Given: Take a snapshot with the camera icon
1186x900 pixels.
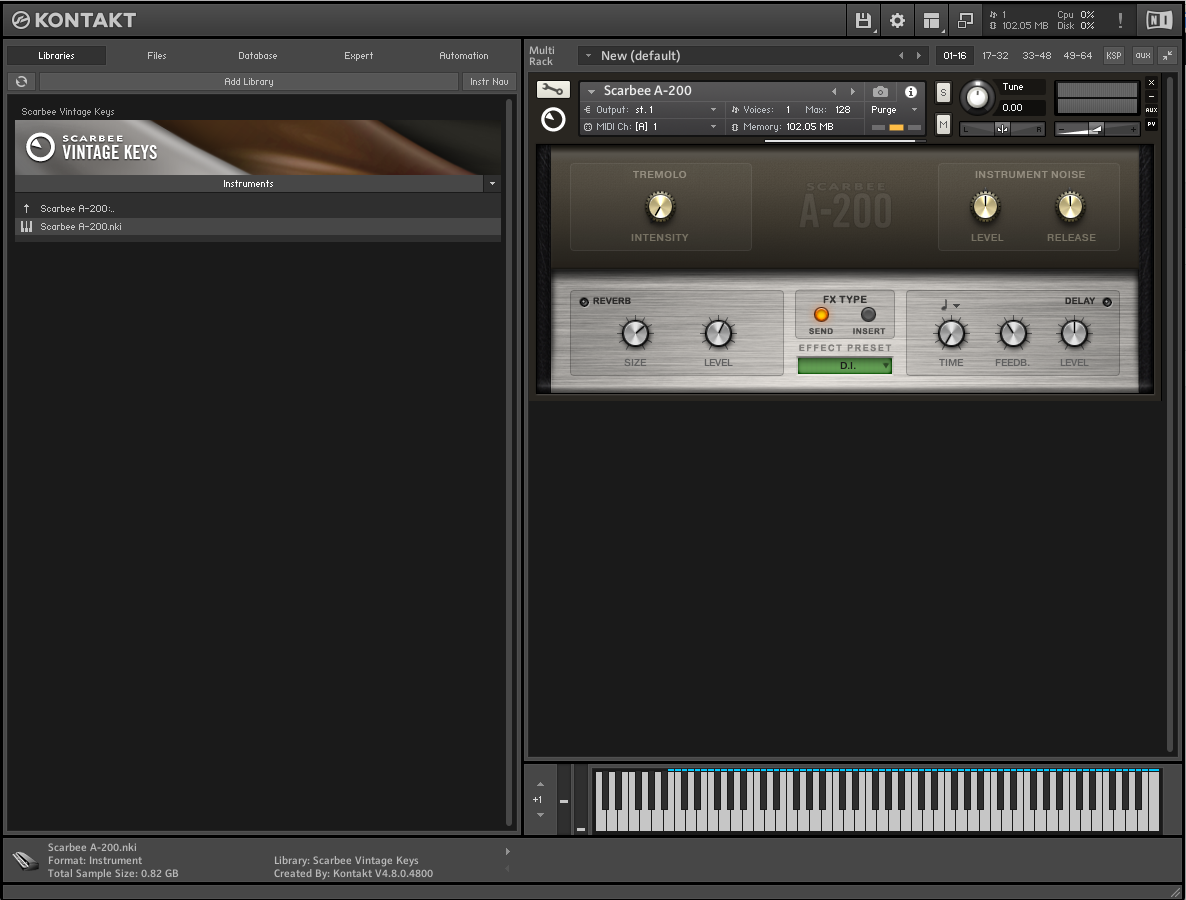Looking at the screenshot, I should point(880,92).
